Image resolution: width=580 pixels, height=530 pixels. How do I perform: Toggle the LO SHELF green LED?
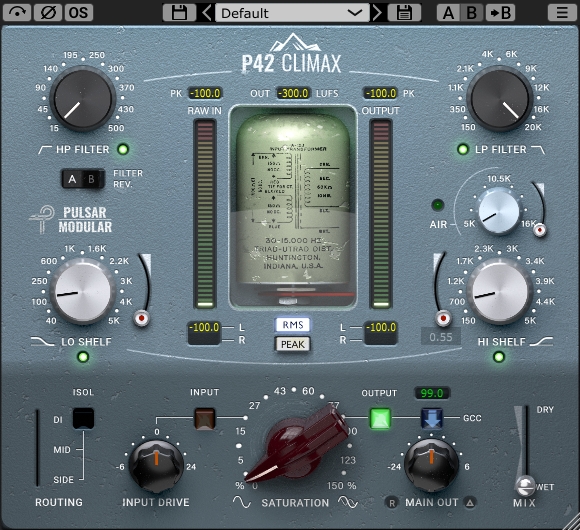pyautogui.click(x=83, y=357)
